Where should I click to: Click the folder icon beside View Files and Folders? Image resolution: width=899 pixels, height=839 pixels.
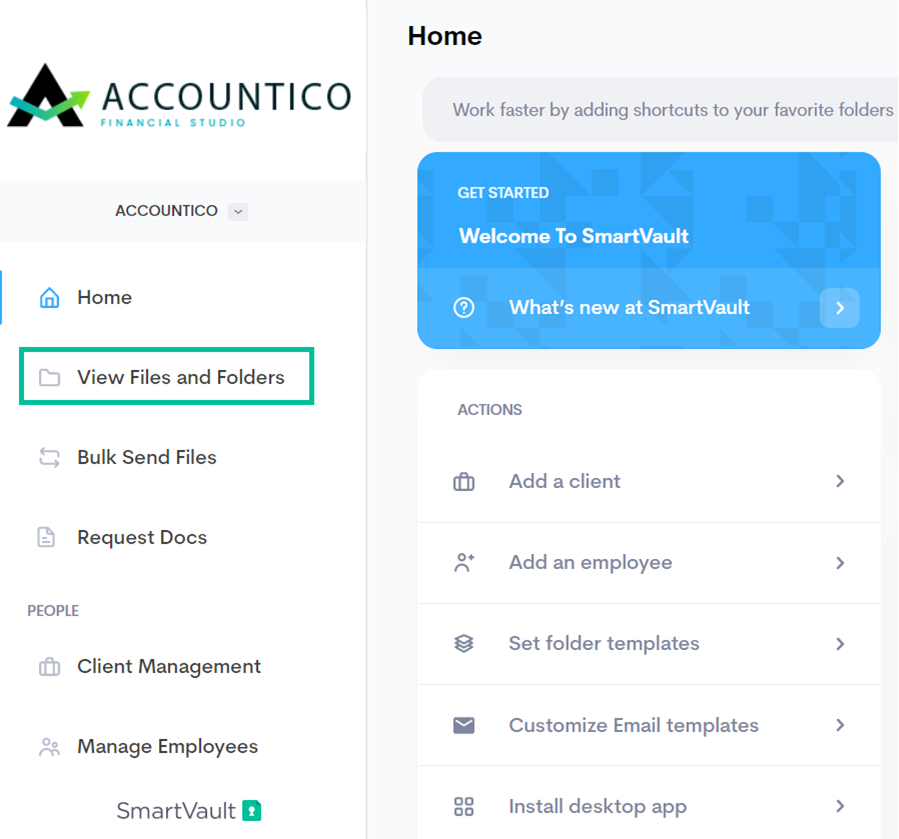click(x=46, y=376)
